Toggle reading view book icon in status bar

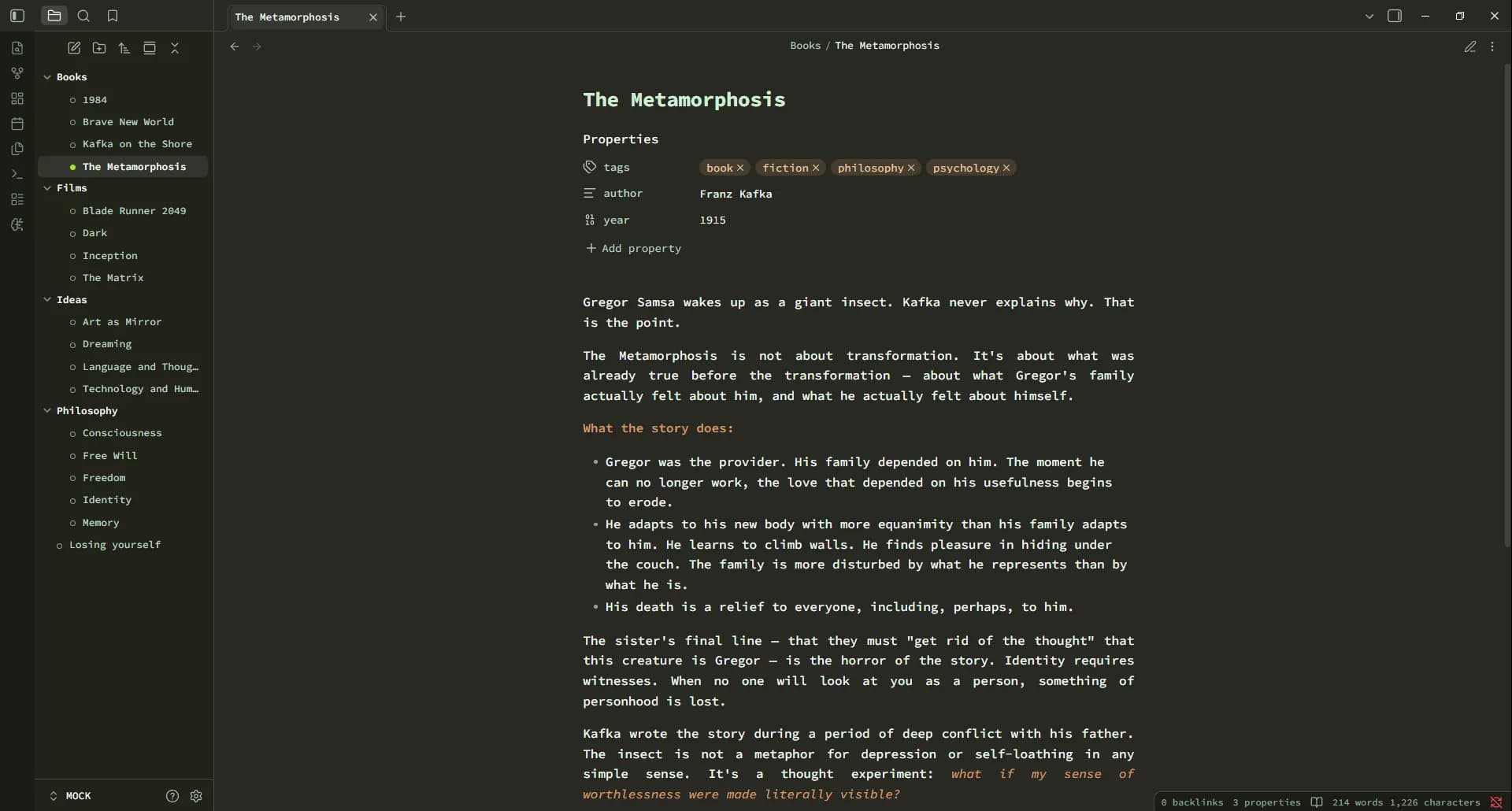point(1317,802)
